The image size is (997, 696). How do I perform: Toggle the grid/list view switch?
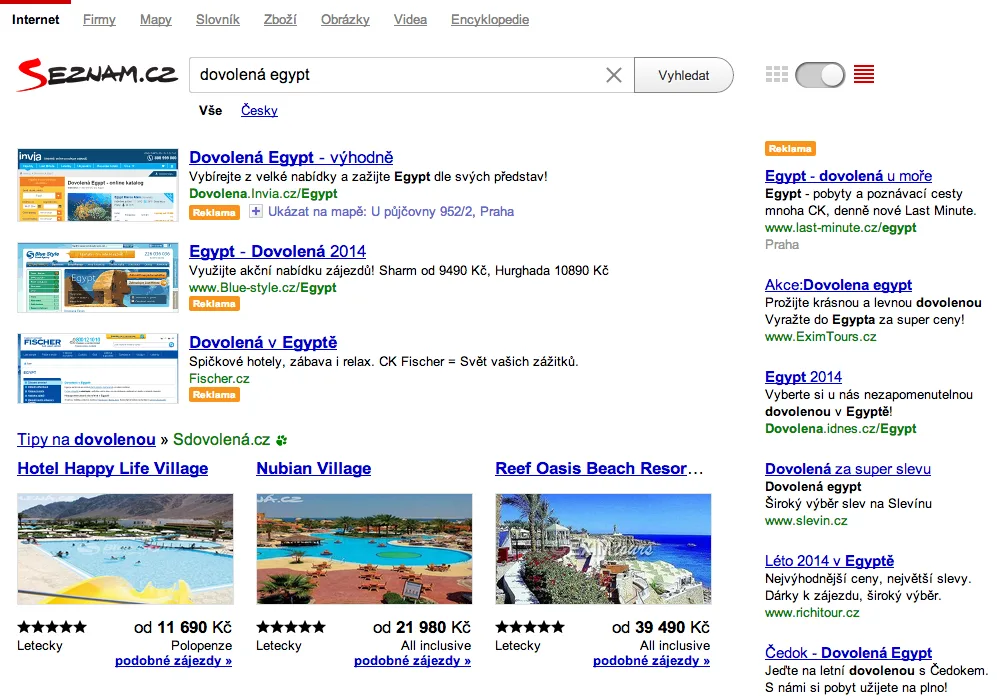(820, 75)
